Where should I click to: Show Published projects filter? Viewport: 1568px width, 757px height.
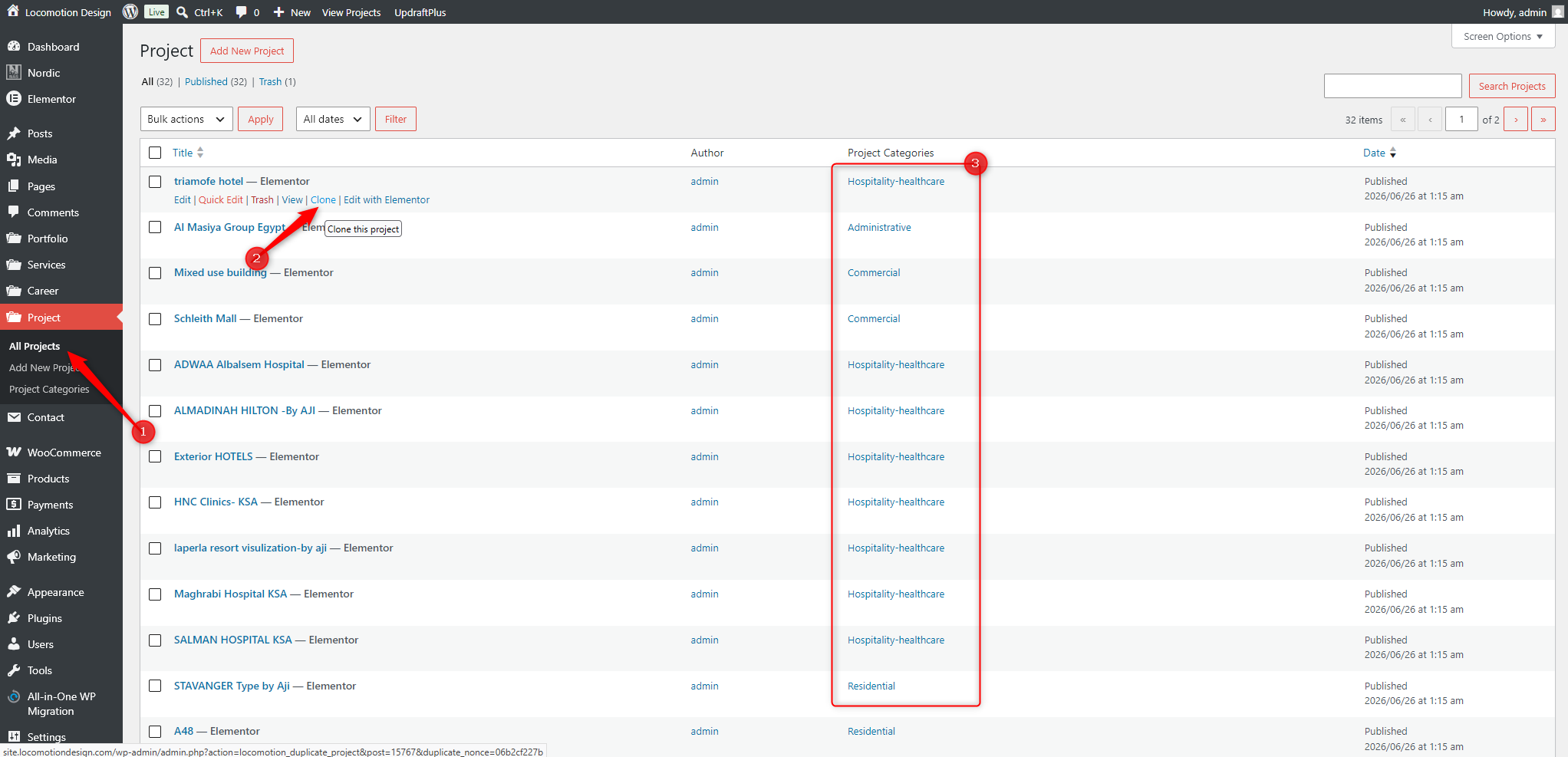pos(206,81)
